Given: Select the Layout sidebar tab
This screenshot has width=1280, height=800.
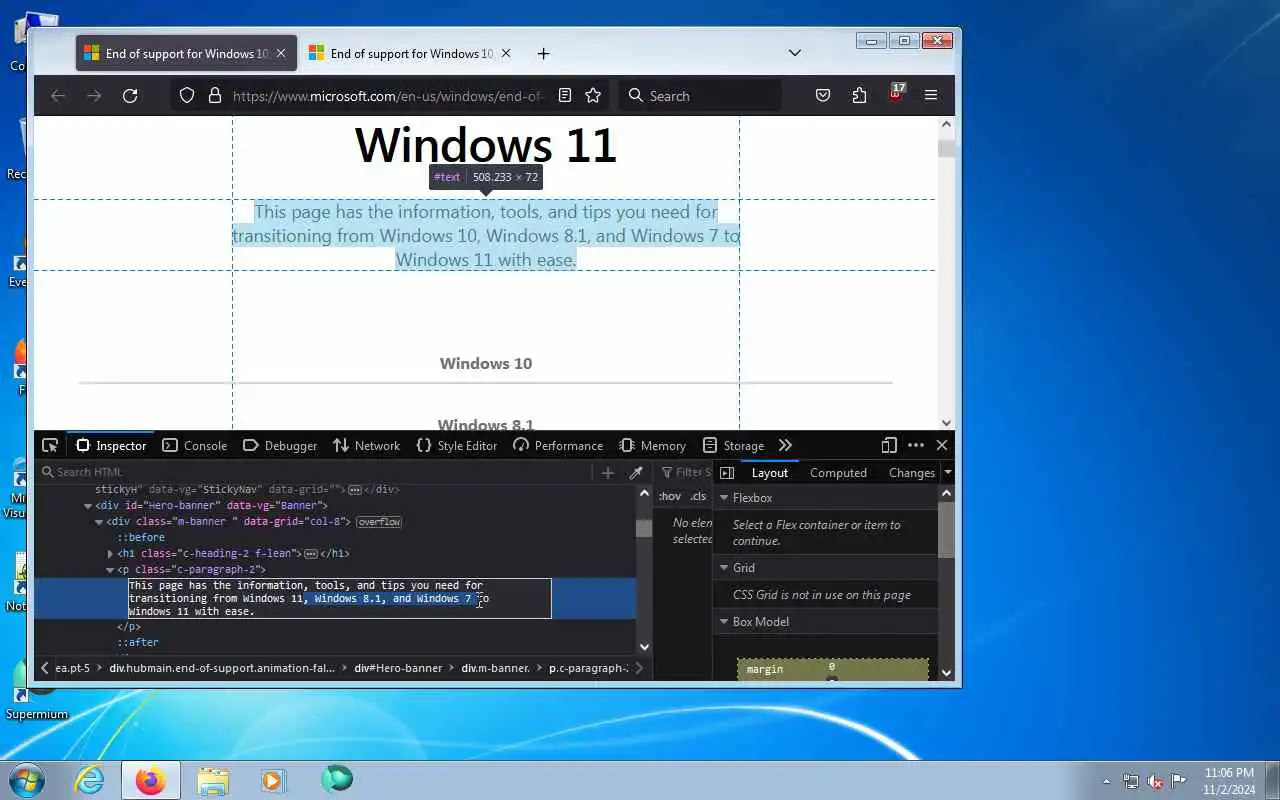Looking at the screenshot, I should (x=770, y=473).
